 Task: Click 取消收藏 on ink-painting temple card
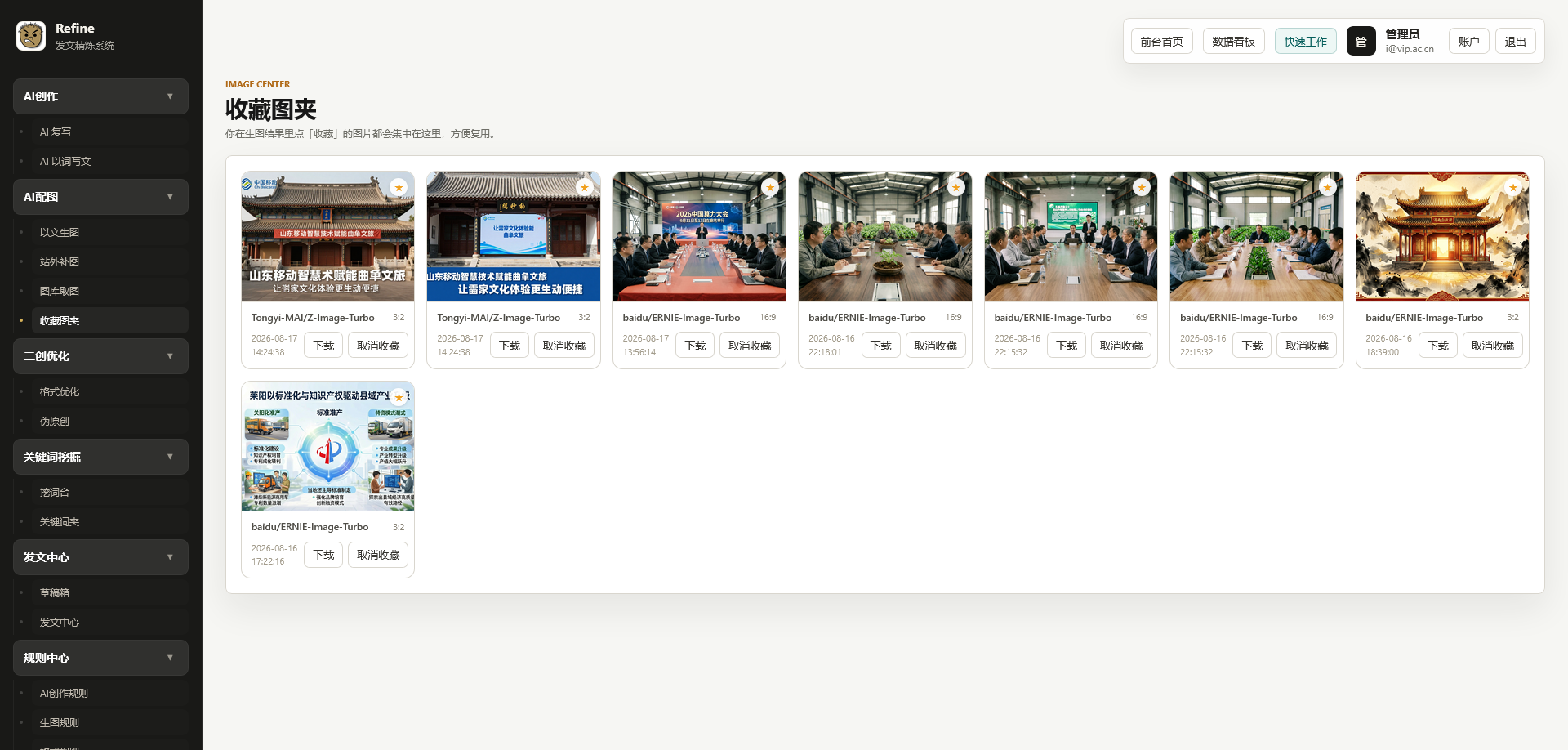(1492, 345)
